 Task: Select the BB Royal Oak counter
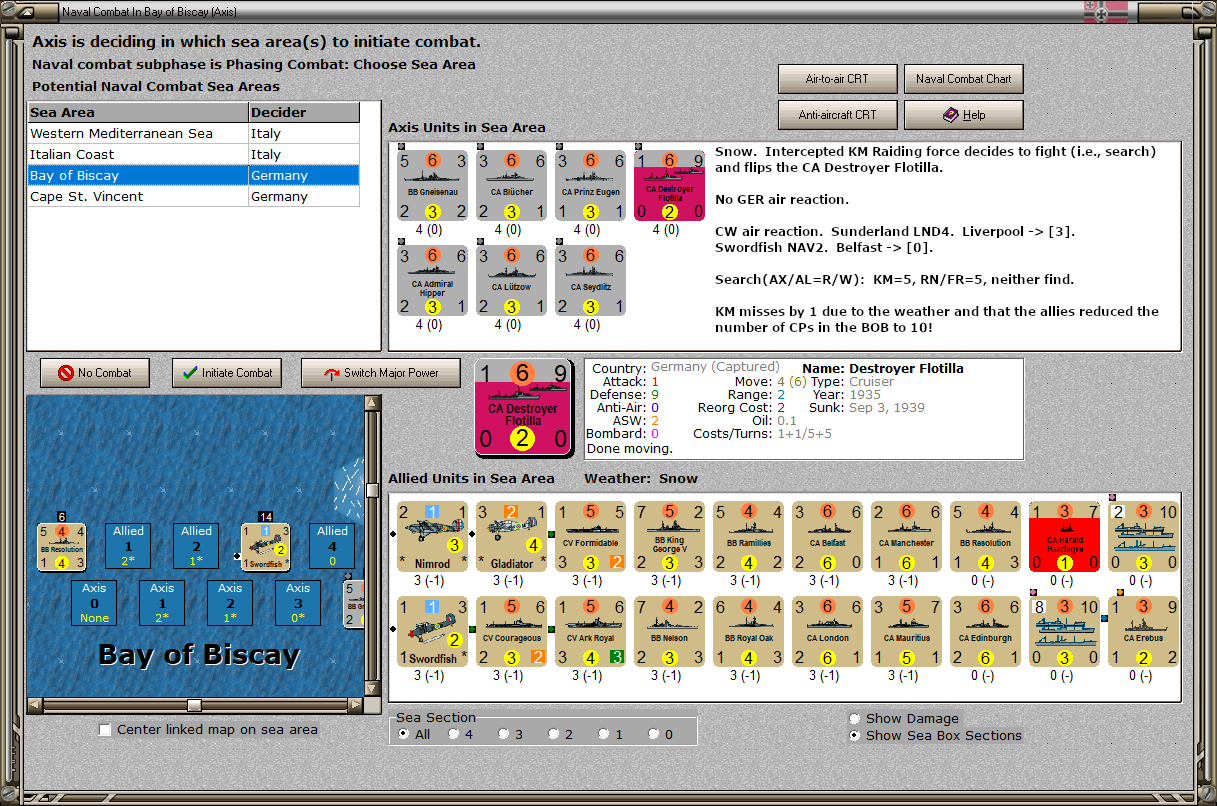click(749, 632)
